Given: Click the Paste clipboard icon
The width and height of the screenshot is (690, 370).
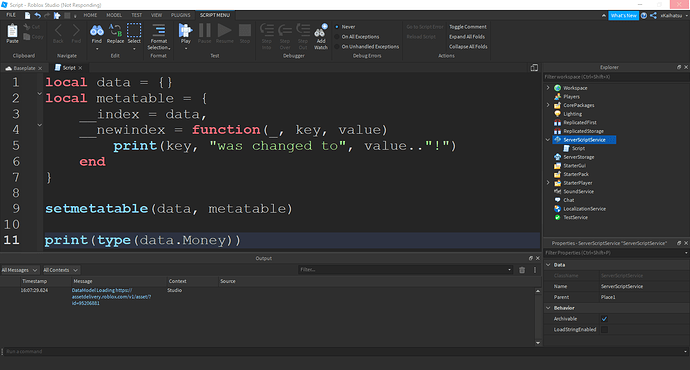Looking at the screenshot, I should (12, 31).
